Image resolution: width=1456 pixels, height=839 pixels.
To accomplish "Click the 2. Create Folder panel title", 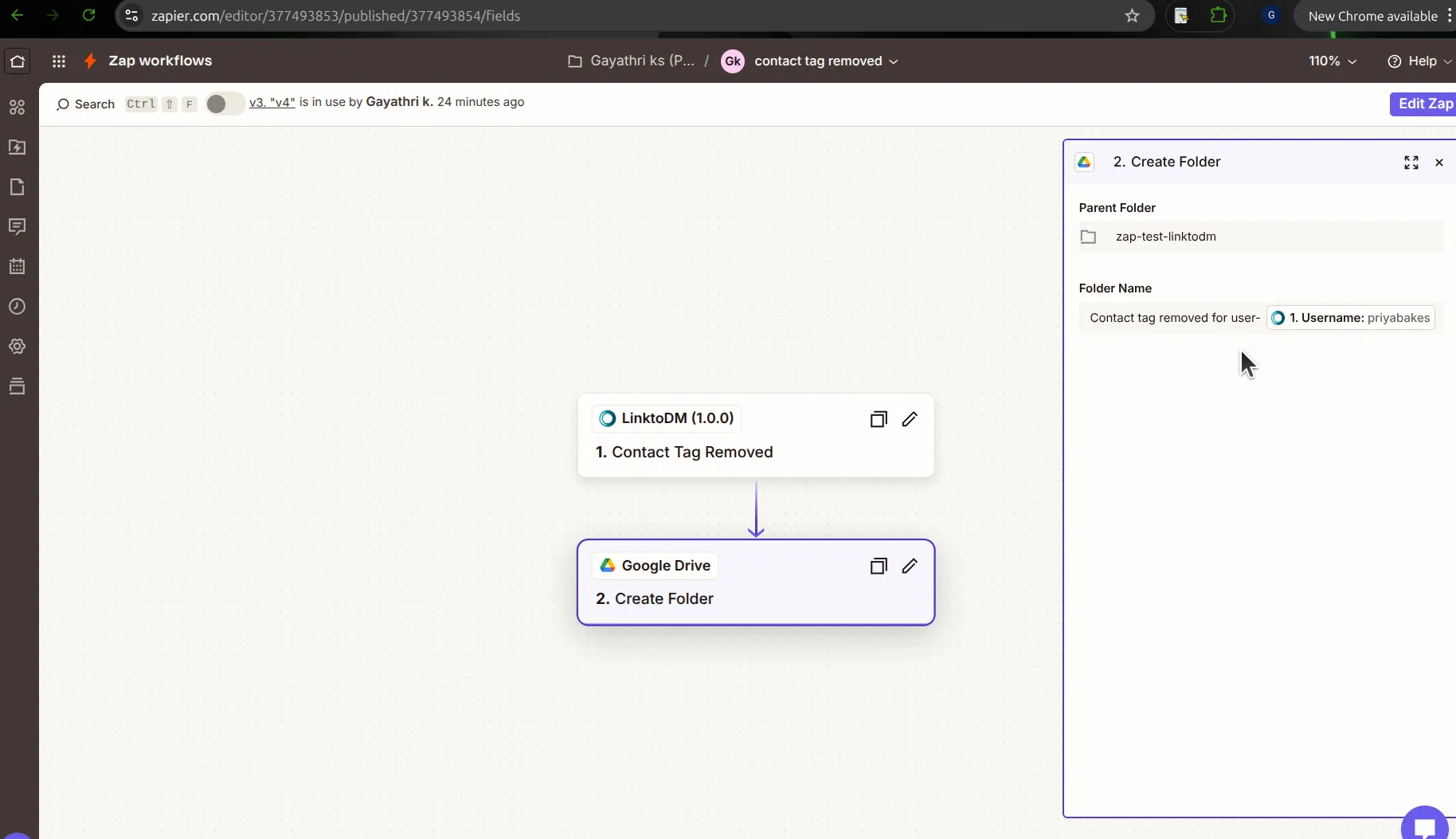I will (x=1166, y=162).
